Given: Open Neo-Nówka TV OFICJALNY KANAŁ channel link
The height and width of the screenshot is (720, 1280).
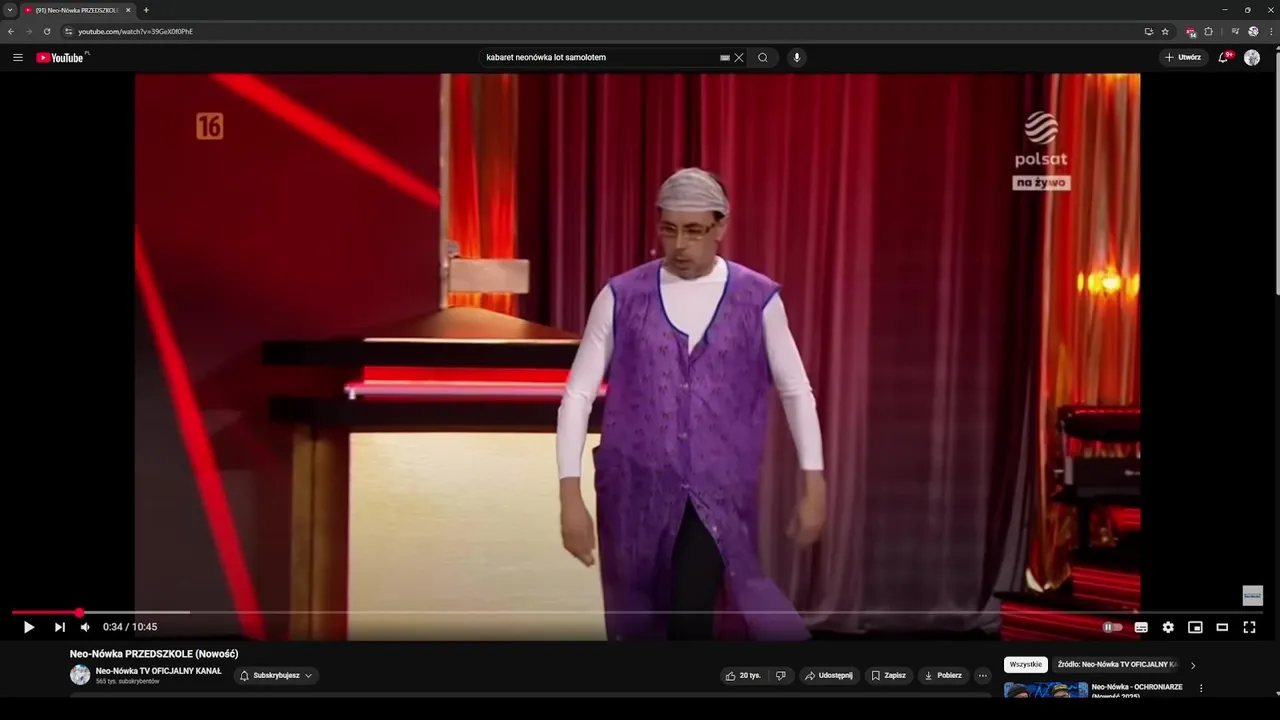Looking at the screenshot, I should click(158, 671).
